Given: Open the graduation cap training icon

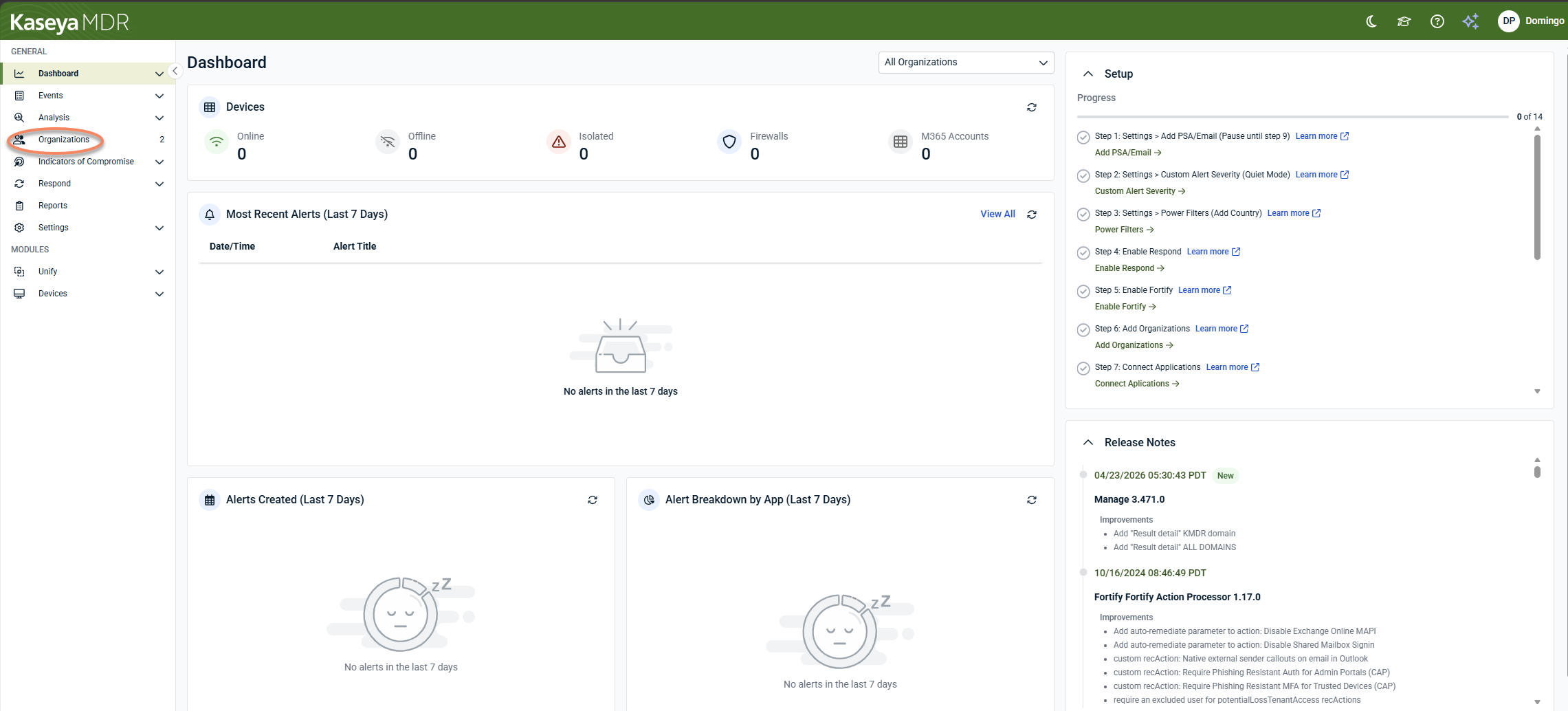Looking at the screenshot, I should [1404, 21].
